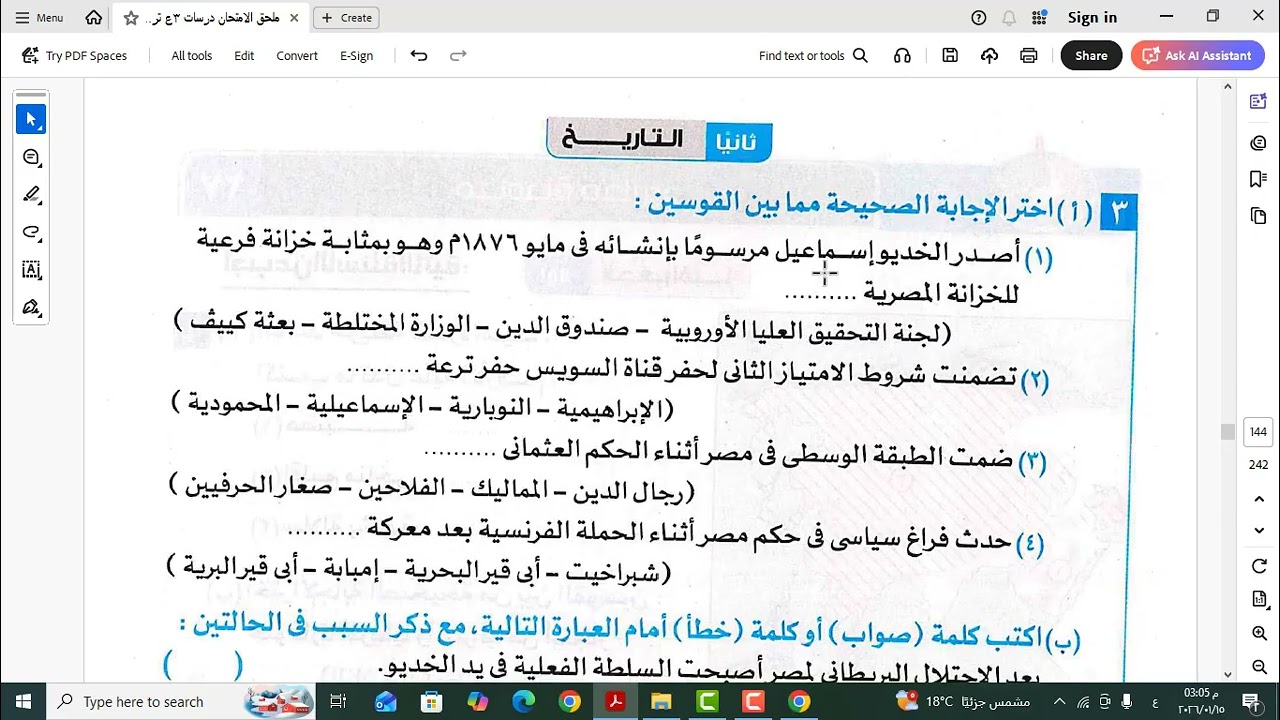Screen dimensions: 1280x720
Task: Click Sign in
Action: (x=1092, y=18)
